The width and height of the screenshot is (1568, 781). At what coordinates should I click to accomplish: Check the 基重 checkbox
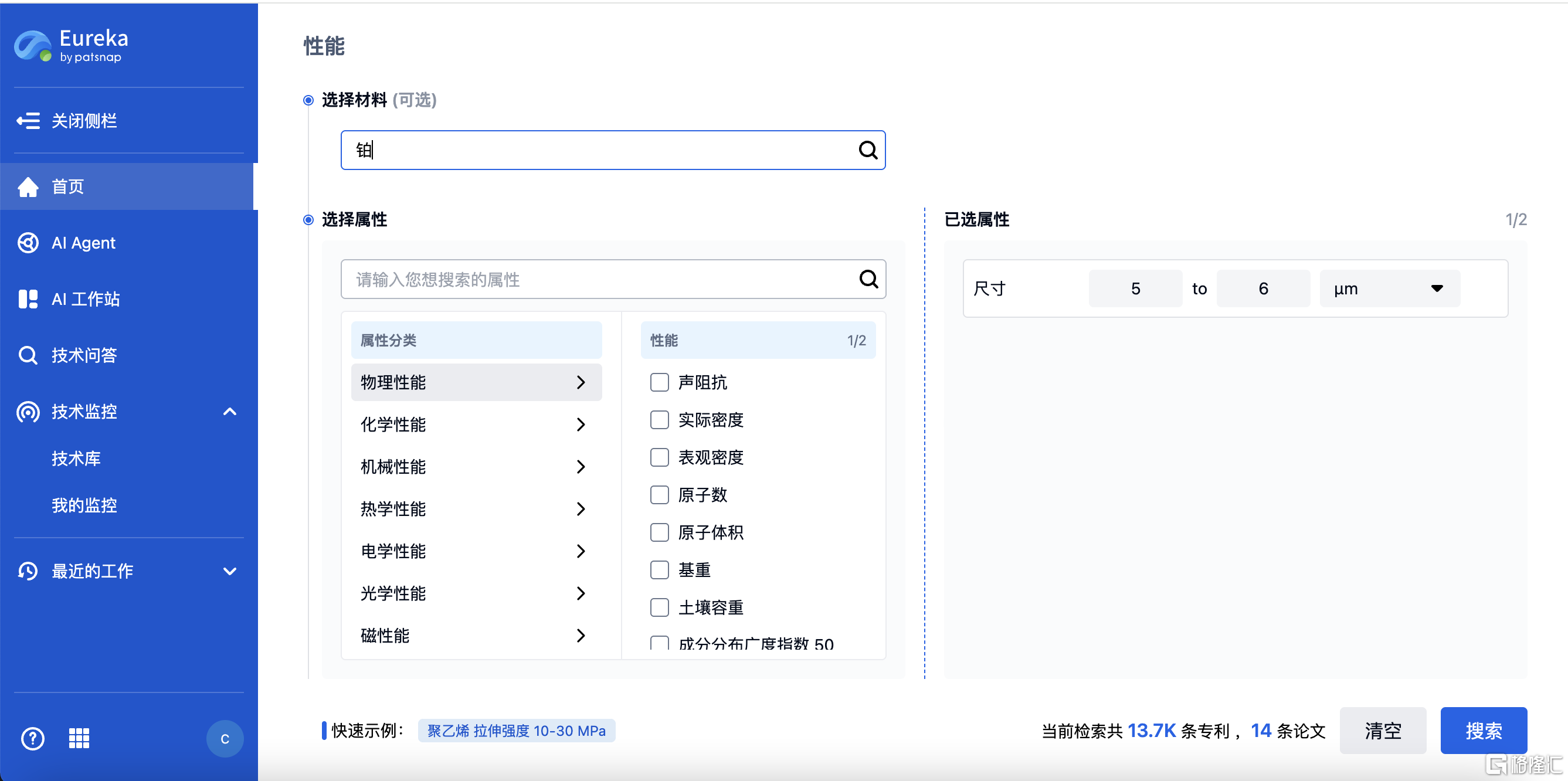[x=659, y=570]
